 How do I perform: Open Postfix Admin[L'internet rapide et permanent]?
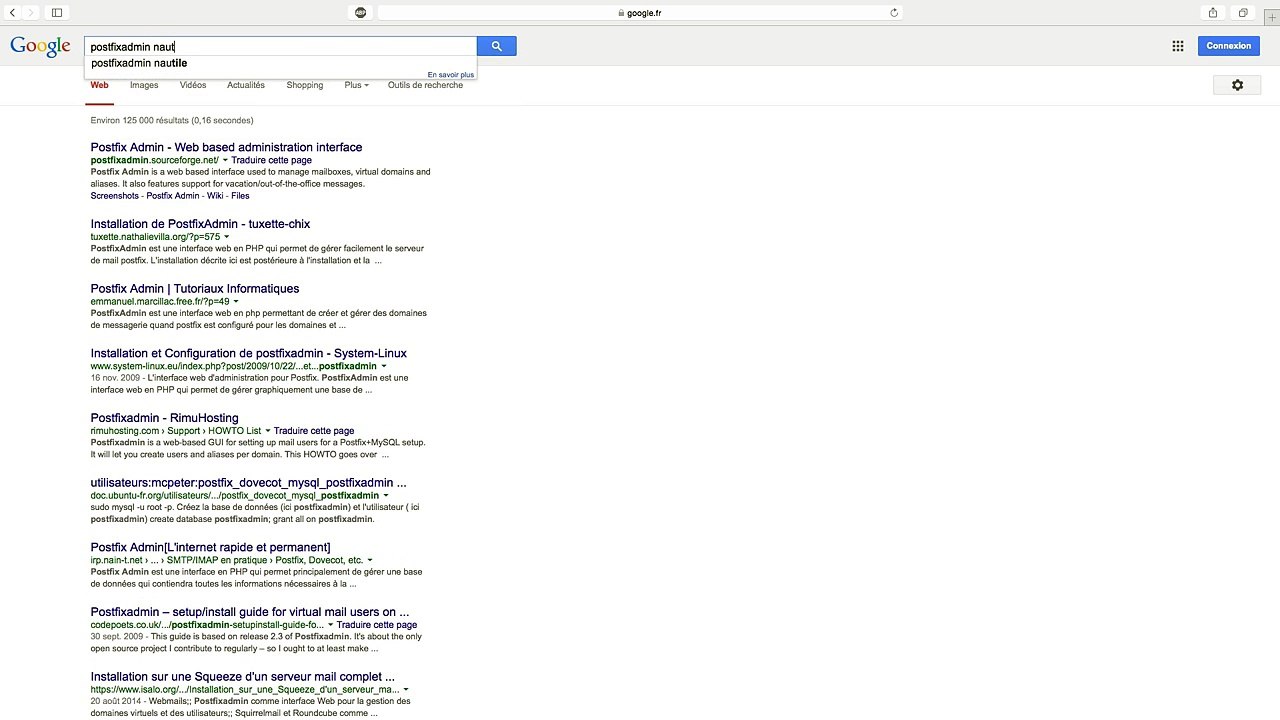tap(210, 547)
